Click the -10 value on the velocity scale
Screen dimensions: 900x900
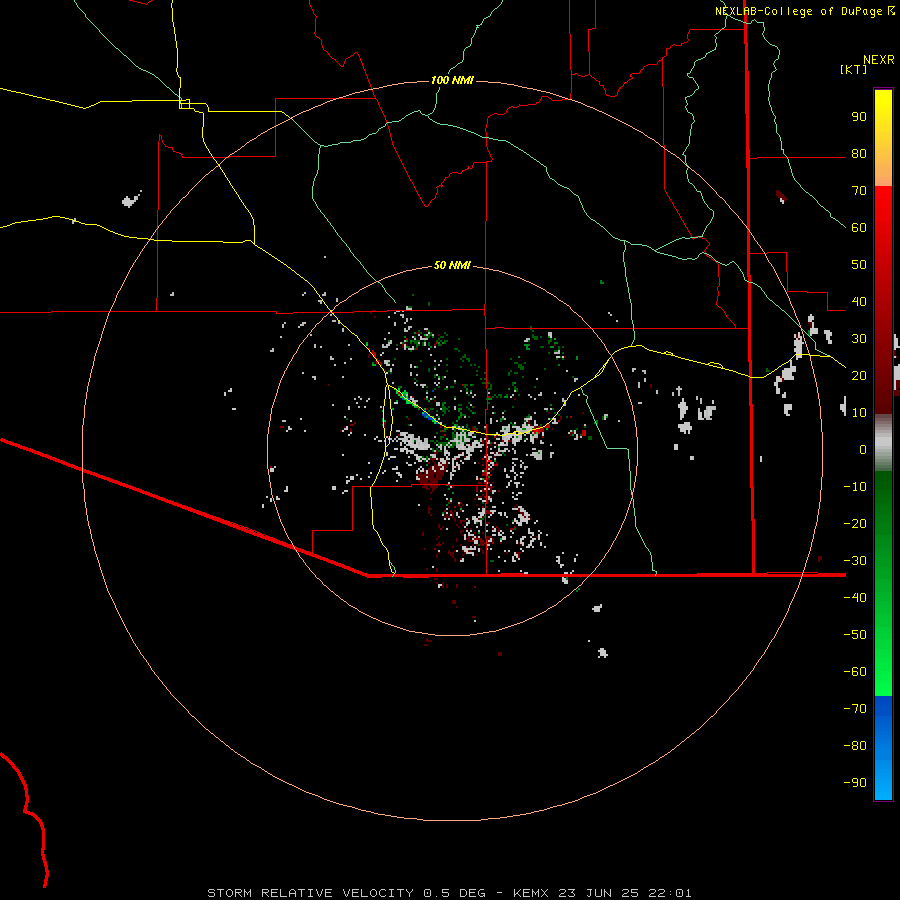click(x=855, y=487)
